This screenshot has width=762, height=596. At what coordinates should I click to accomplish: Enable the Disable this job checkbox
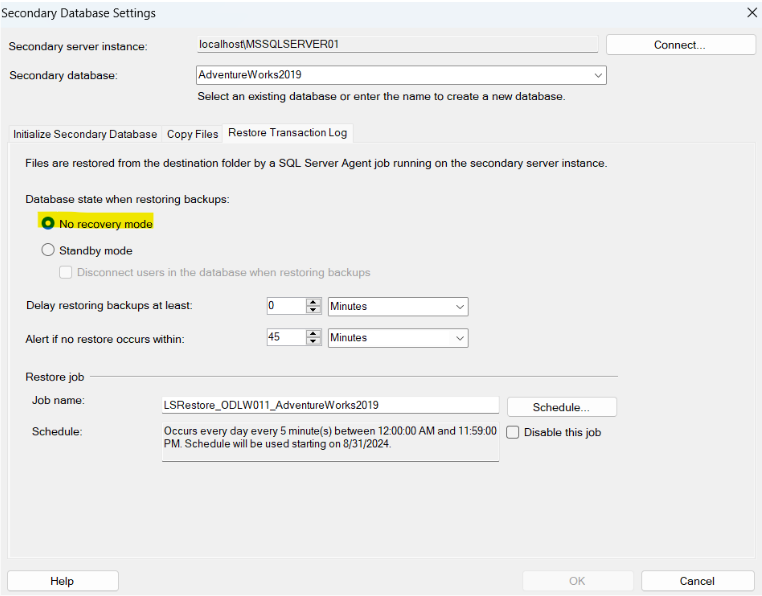tap(513, 433)
